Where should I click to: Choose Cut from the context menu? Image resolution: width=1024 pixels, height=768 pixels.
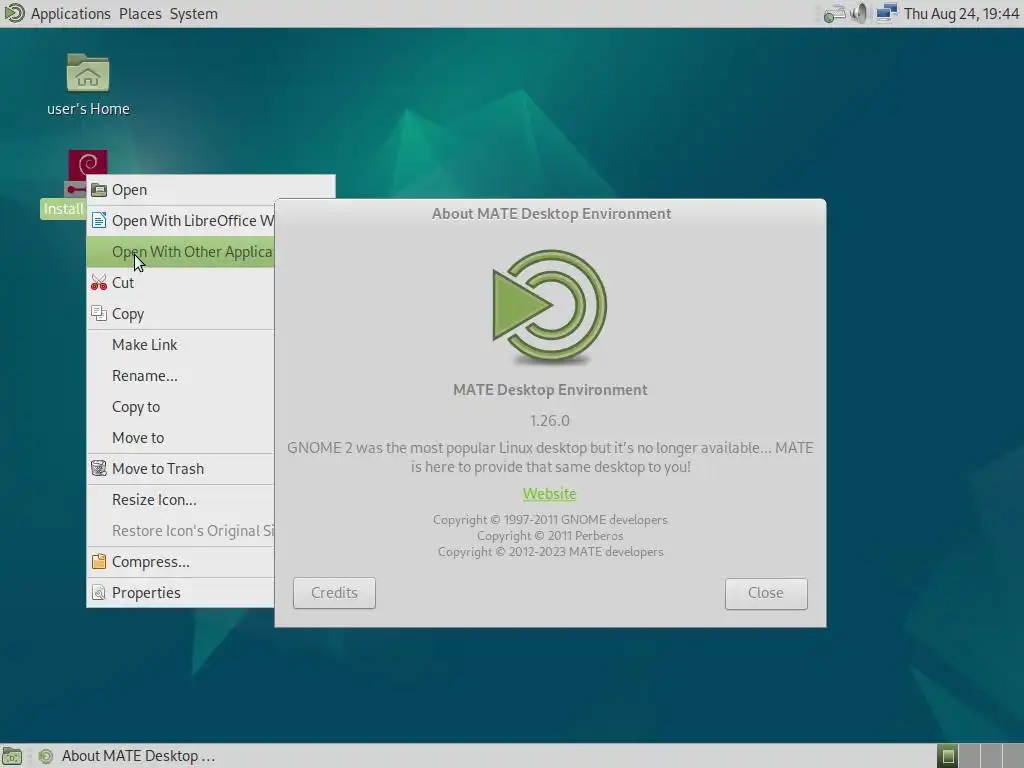(x=180, y=283)
